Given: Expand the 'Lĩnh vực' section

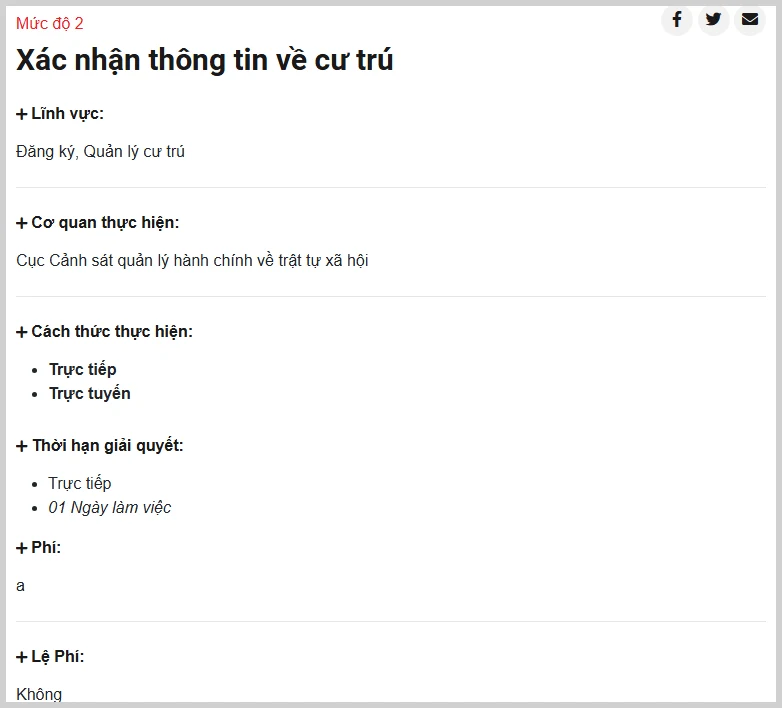Looking at the screenshot, I should [60, 114].
